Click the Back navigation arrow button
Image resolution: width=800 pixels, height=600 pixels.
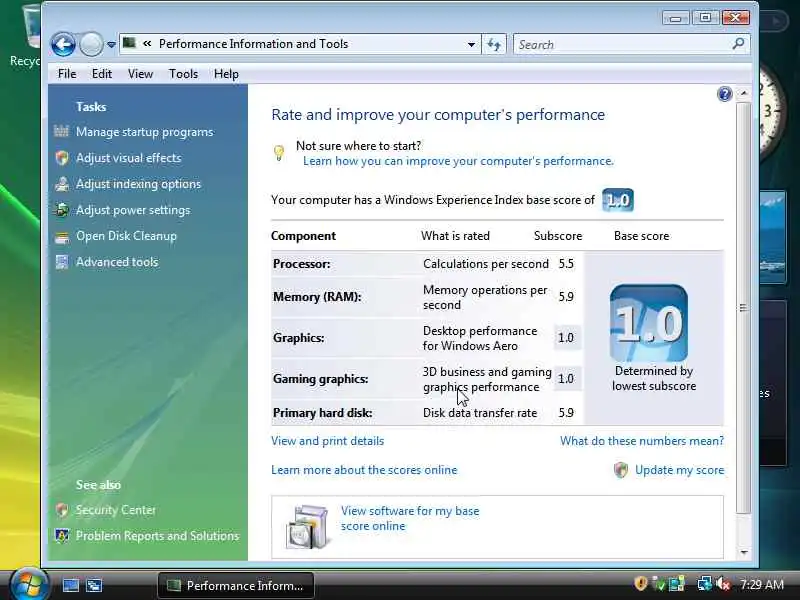[64, 44]
